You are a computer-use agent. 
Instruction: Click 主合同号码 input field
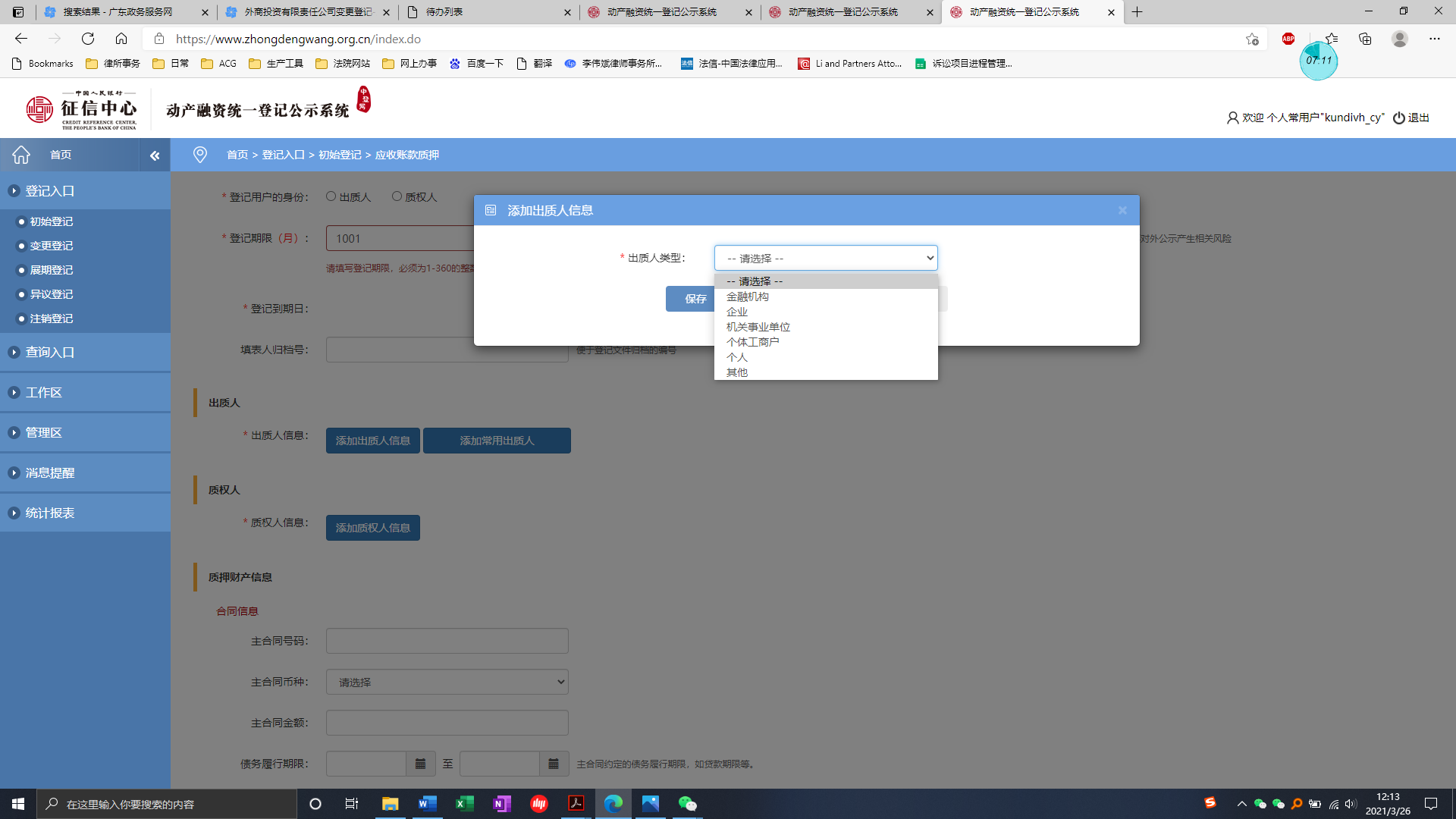tap(447, 641)
